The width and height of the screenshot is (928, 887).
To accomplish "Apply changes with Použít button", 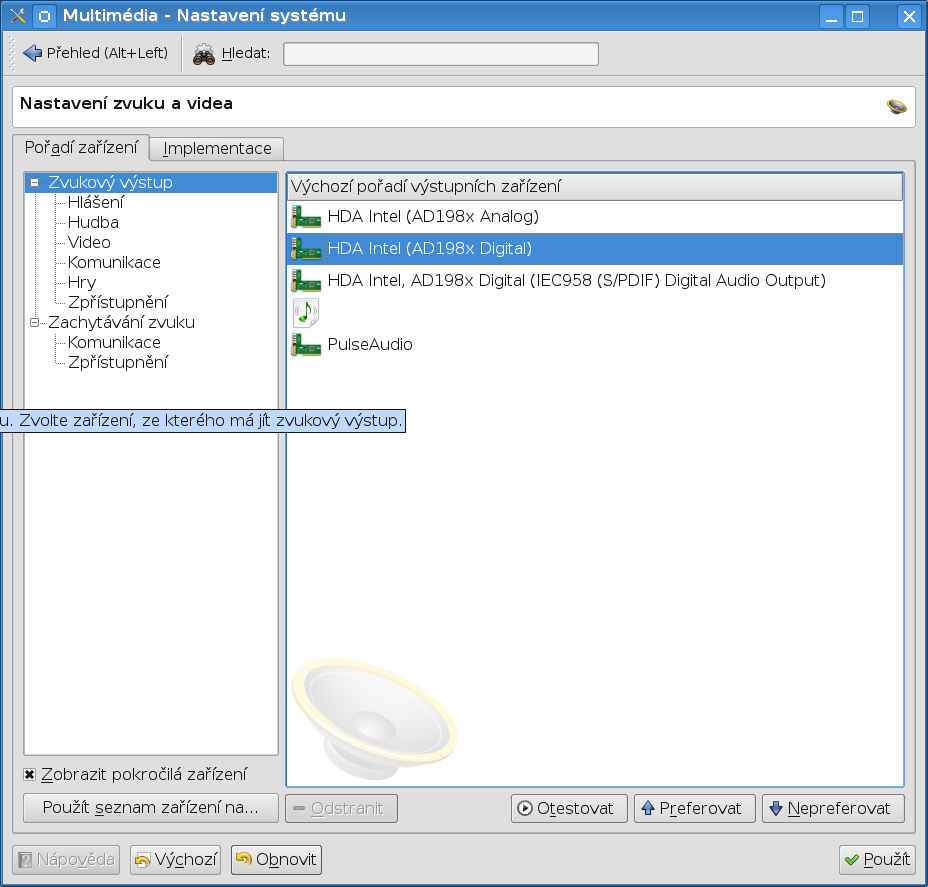I will (x=877, y=860).
